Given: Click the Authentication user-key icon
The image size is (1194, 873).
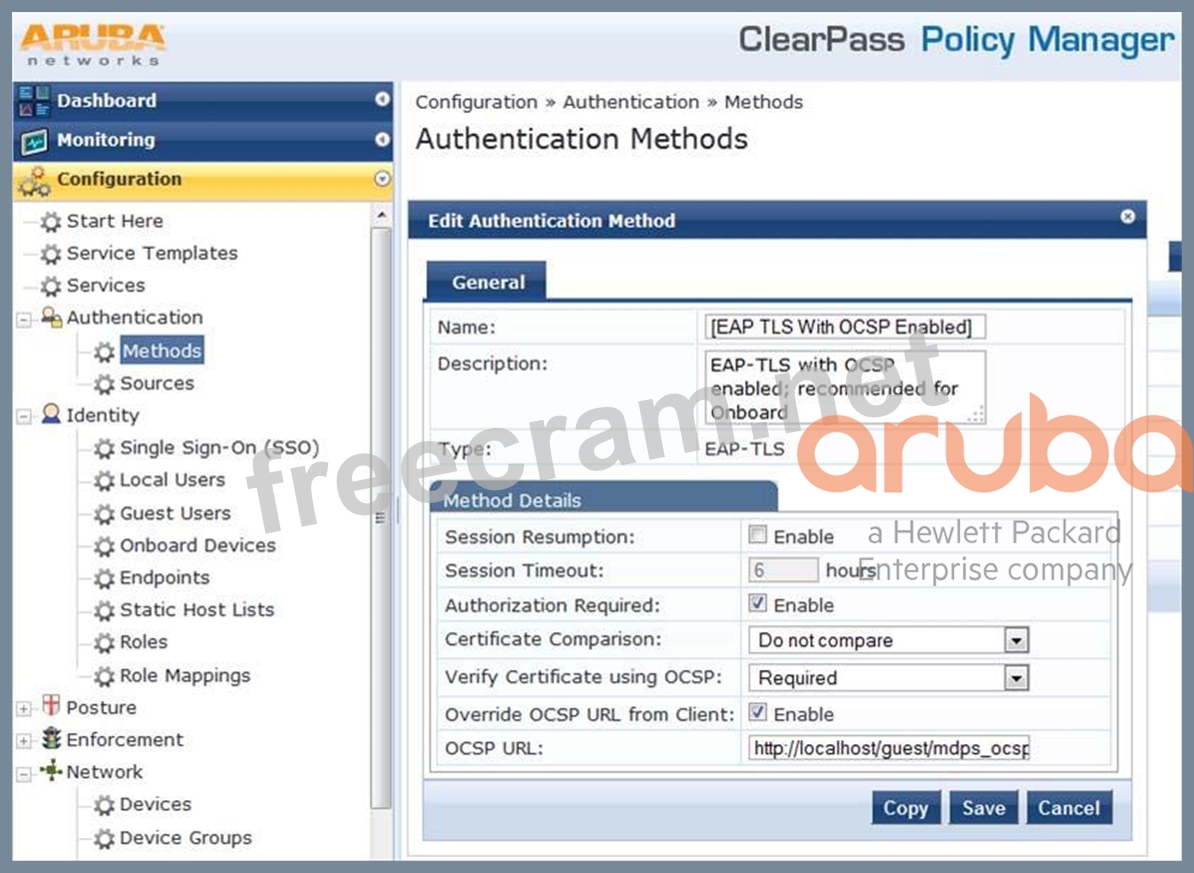Looking at the screenshot, I should coord(51,317).
